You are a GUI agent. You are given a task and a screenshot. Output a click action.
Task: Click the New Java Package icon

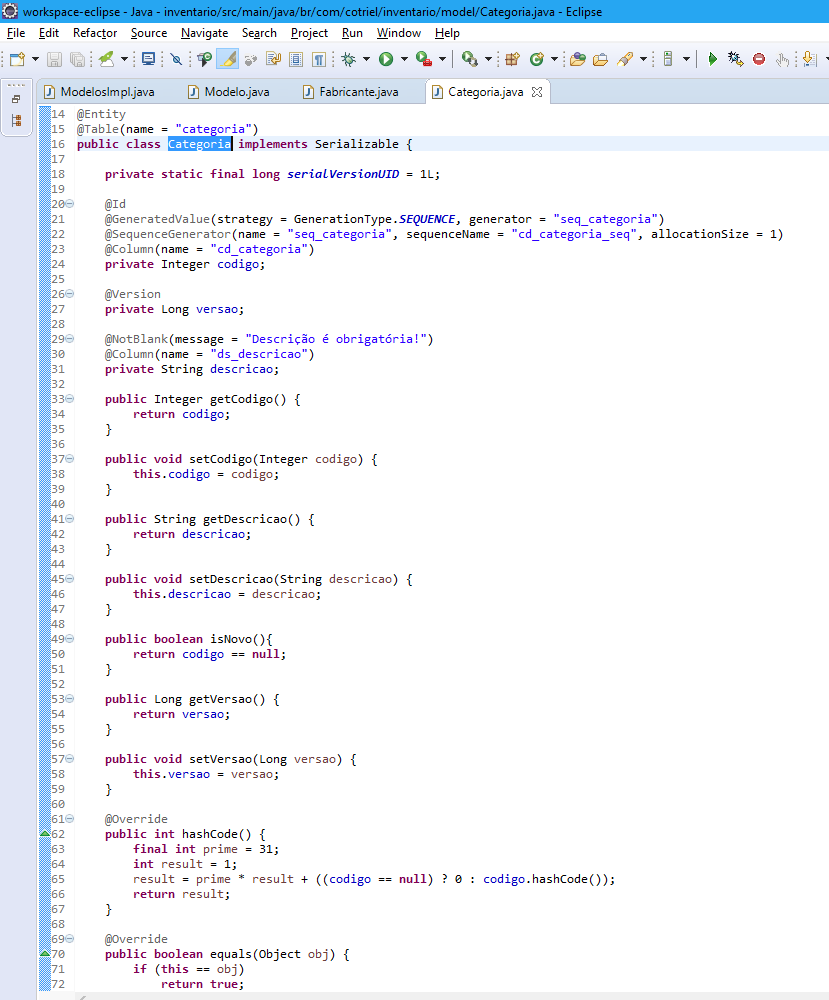(x=512, y=60)
